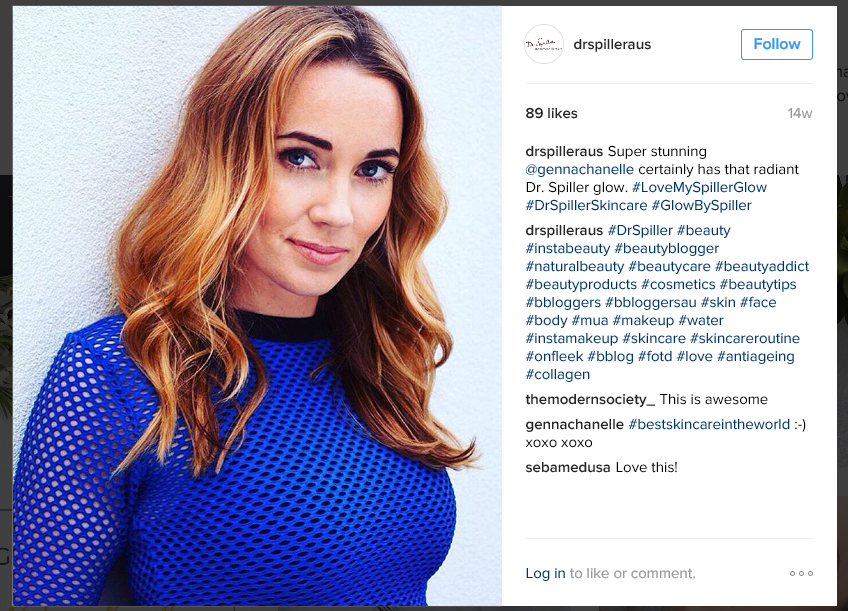The width and height of the screenshot is (848, 611).
Task: Open the #LoveMySpillerGlow hashtag
Action: click(x=699, y=187)
